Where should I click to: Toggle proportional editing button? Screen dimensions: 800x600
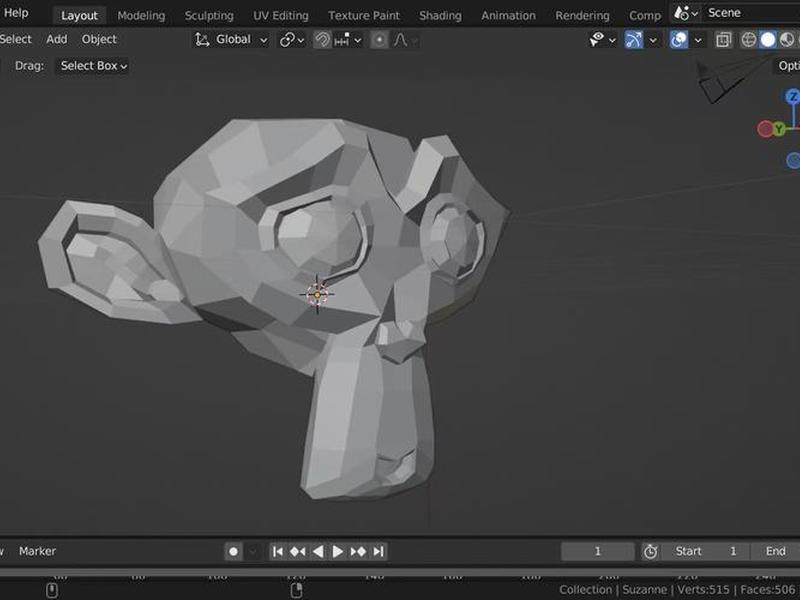point(379,39)
